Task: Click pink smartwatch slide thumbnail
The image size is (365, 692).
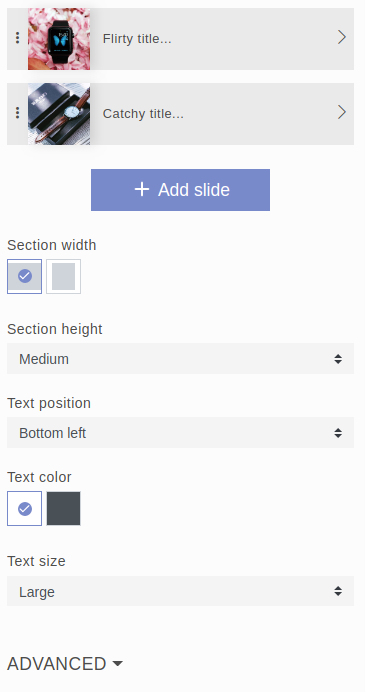Action: (59, 39)
